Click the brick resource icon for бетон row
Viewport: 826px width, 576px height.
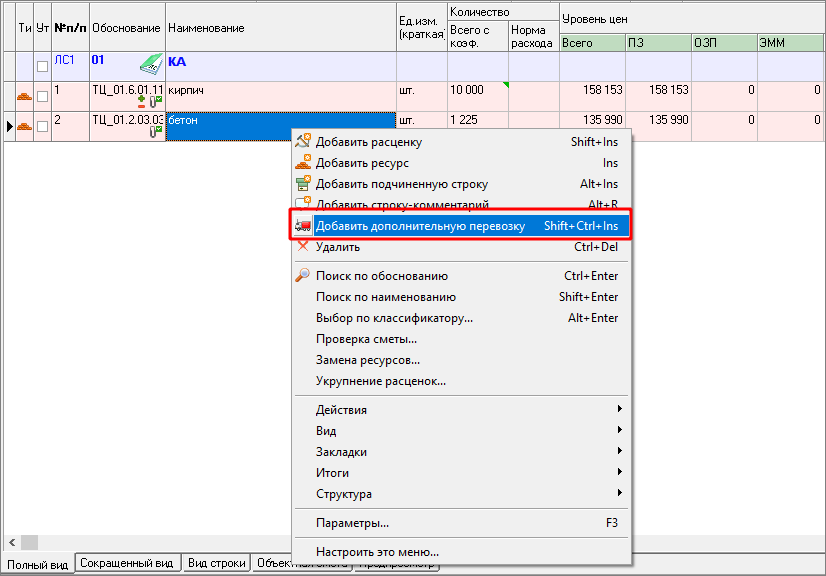pyautogui.click(x=25, y=126)
